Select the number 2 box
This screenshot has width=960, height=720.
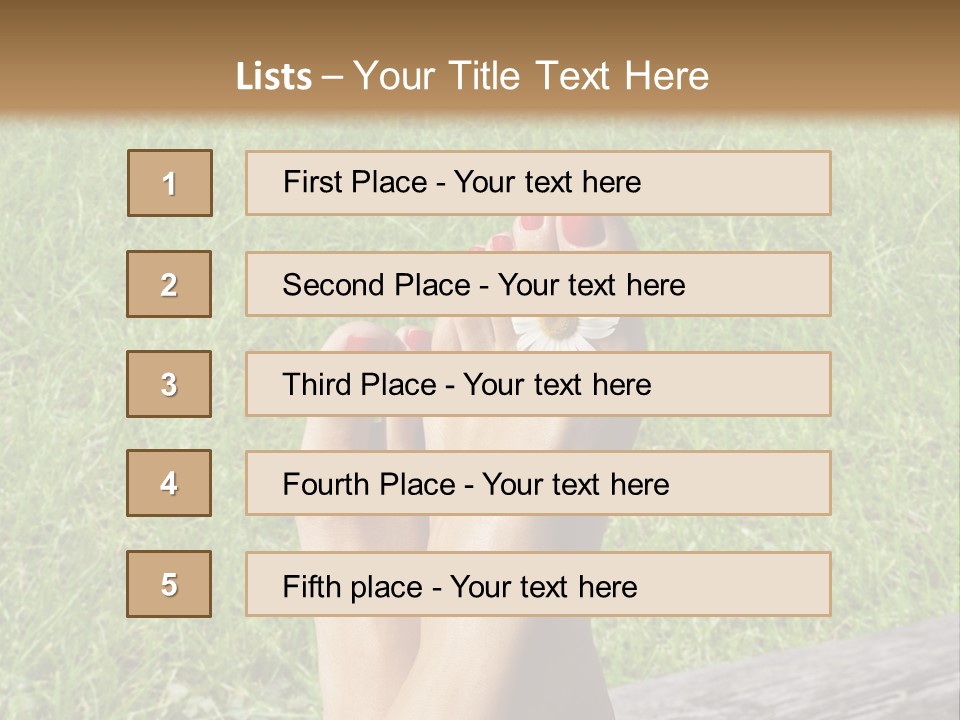click(x=169, y=284)
